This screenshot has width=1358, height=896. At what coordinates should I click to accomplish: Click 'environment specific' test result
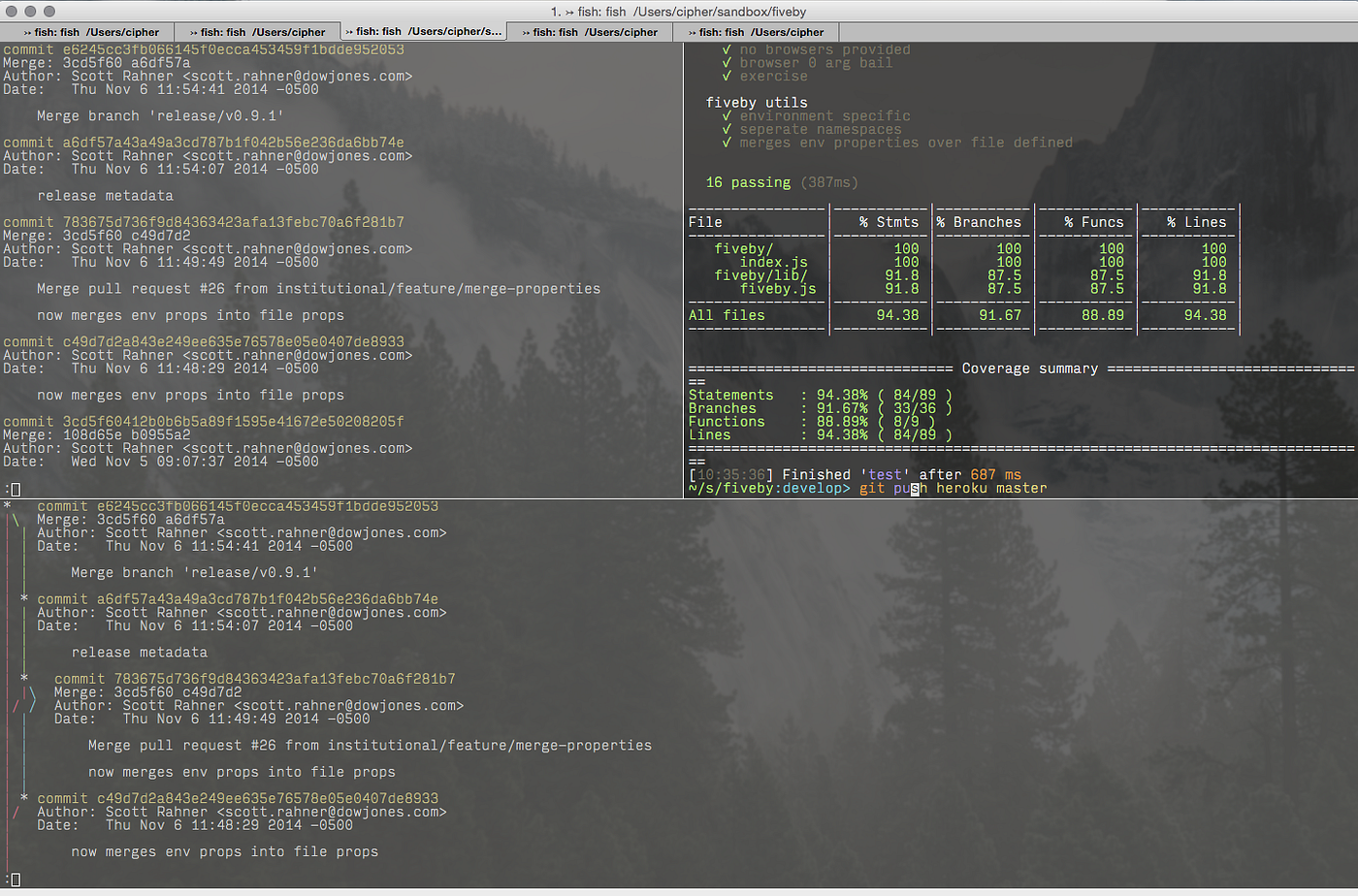pos(824,116)
